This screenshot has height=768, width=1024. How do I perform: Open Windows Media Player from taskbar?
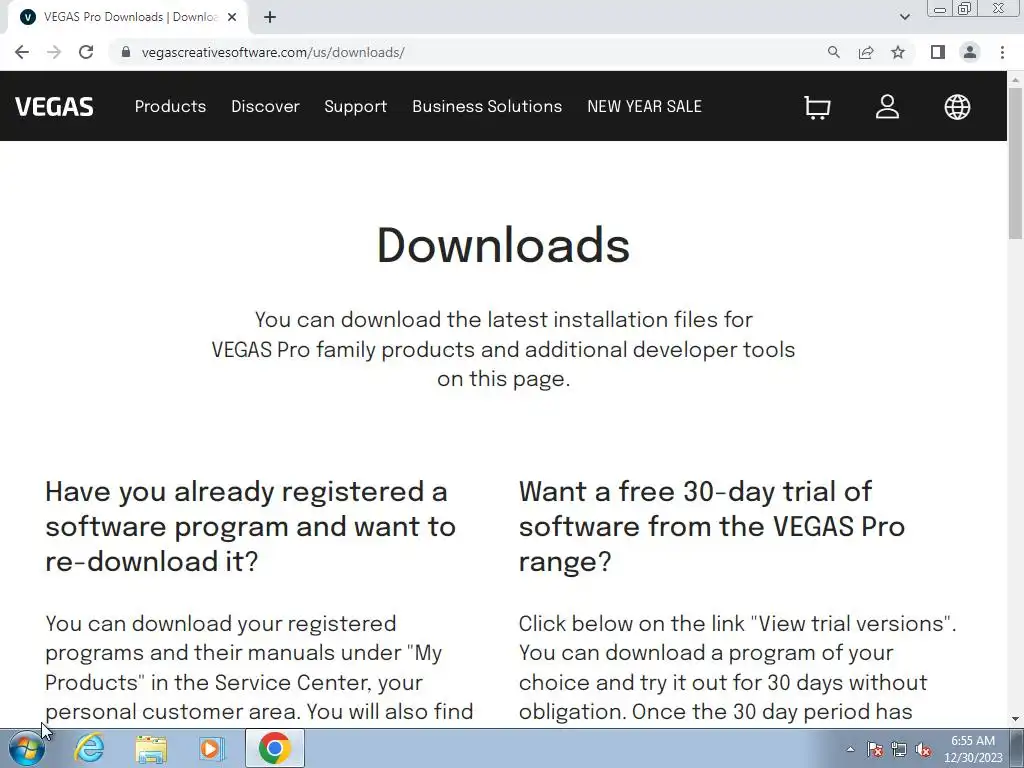pos(212,749)
